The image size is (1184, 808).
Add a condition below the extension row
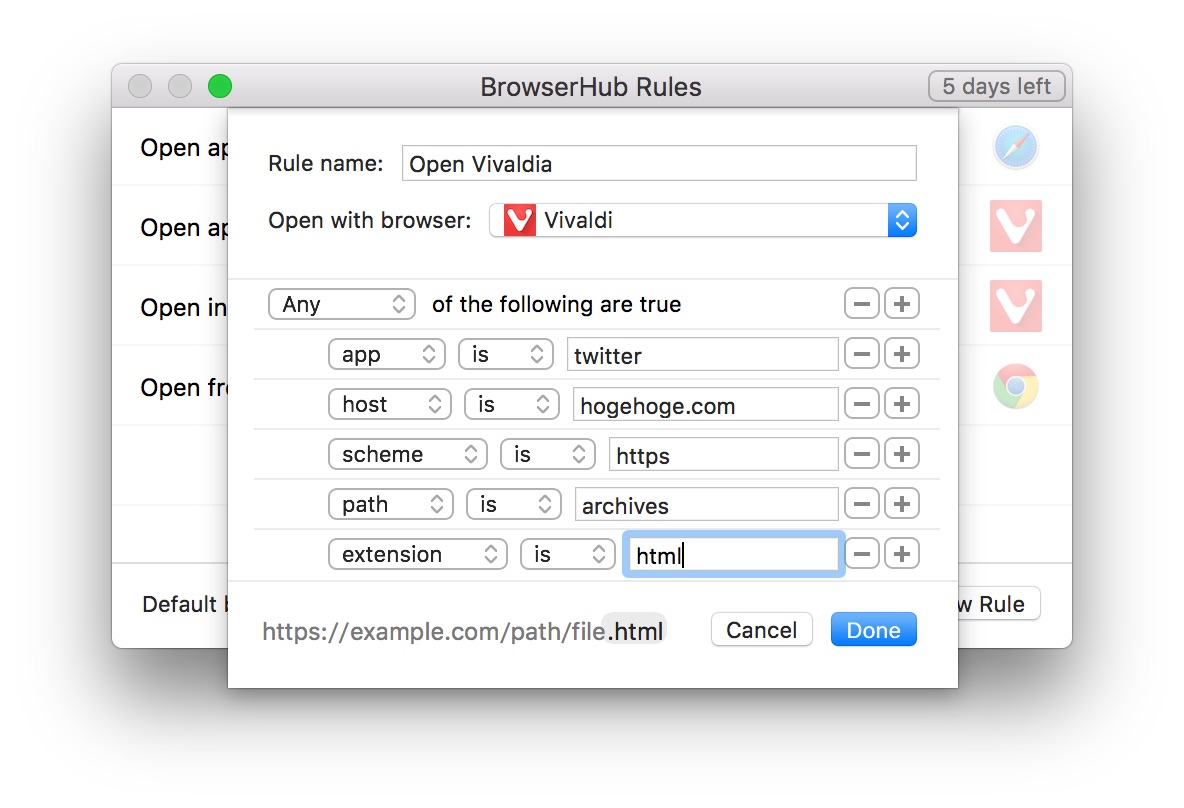tap(902, 554)
